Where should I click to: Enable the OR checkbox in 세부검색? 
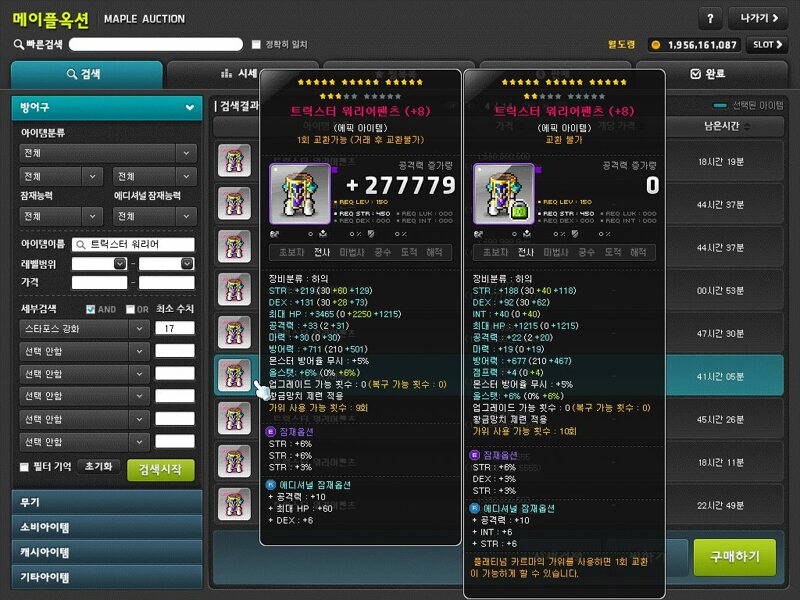[130, 309]
